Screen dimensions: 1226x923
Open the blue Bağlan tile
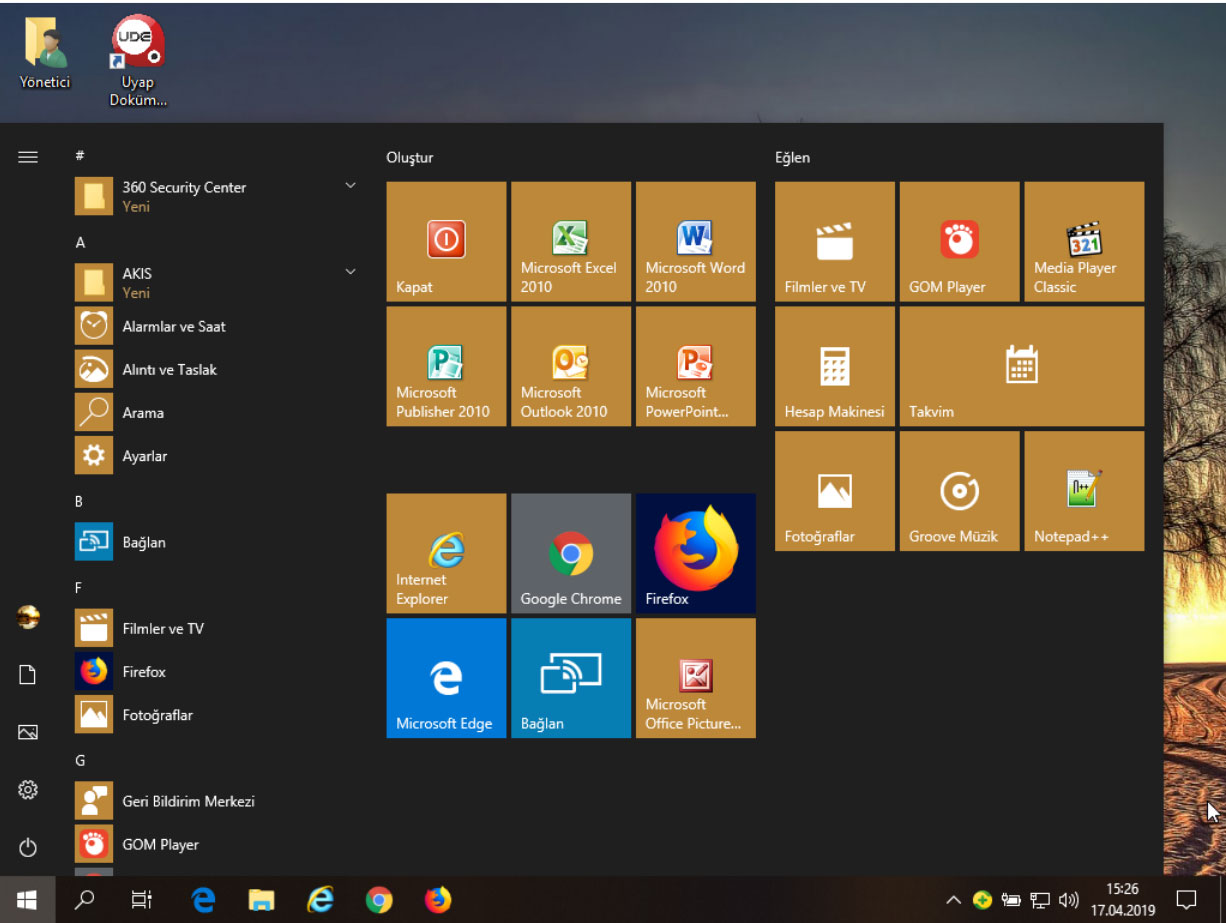571,678
